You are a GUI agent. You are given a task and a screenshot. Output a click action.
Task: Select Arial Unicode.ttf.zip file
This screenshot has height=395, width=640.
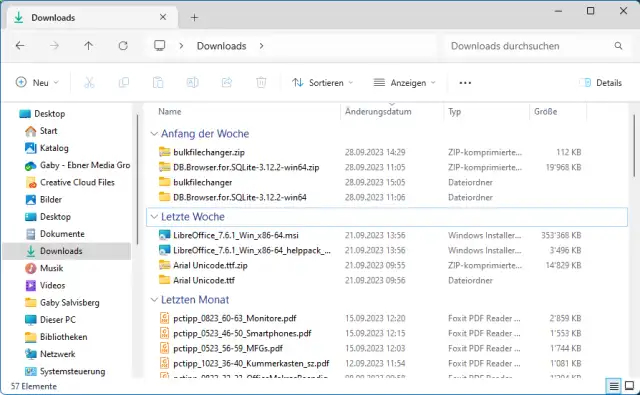(210, 265)
